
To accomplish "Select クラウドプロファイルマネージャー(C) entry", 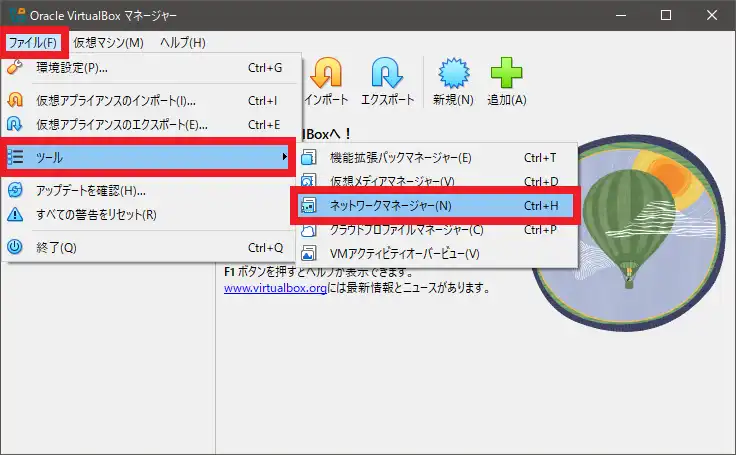I will [x=406, y=230].
